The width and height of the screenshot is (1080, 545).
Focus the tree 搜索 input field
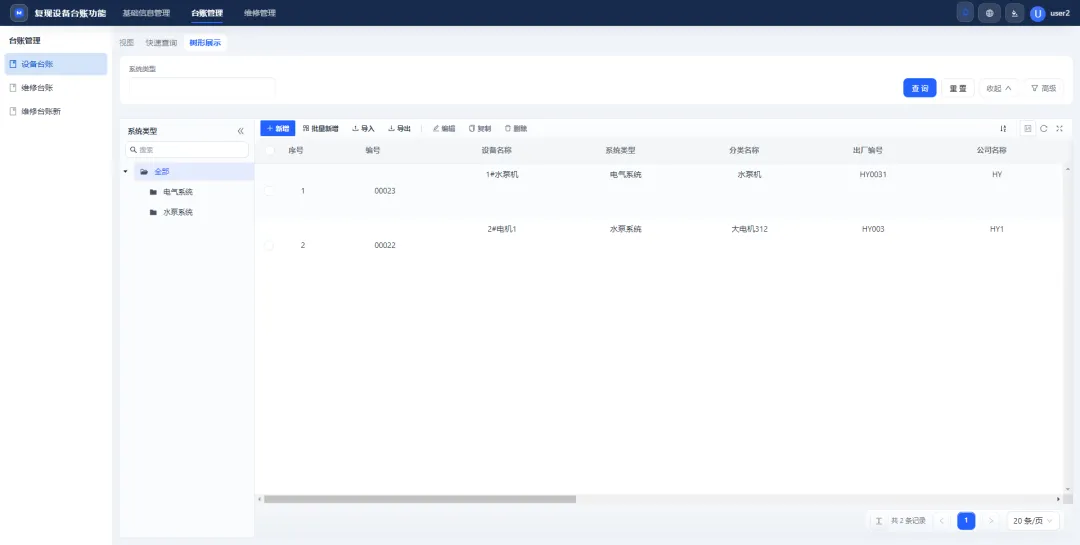(x=187, y=150)
